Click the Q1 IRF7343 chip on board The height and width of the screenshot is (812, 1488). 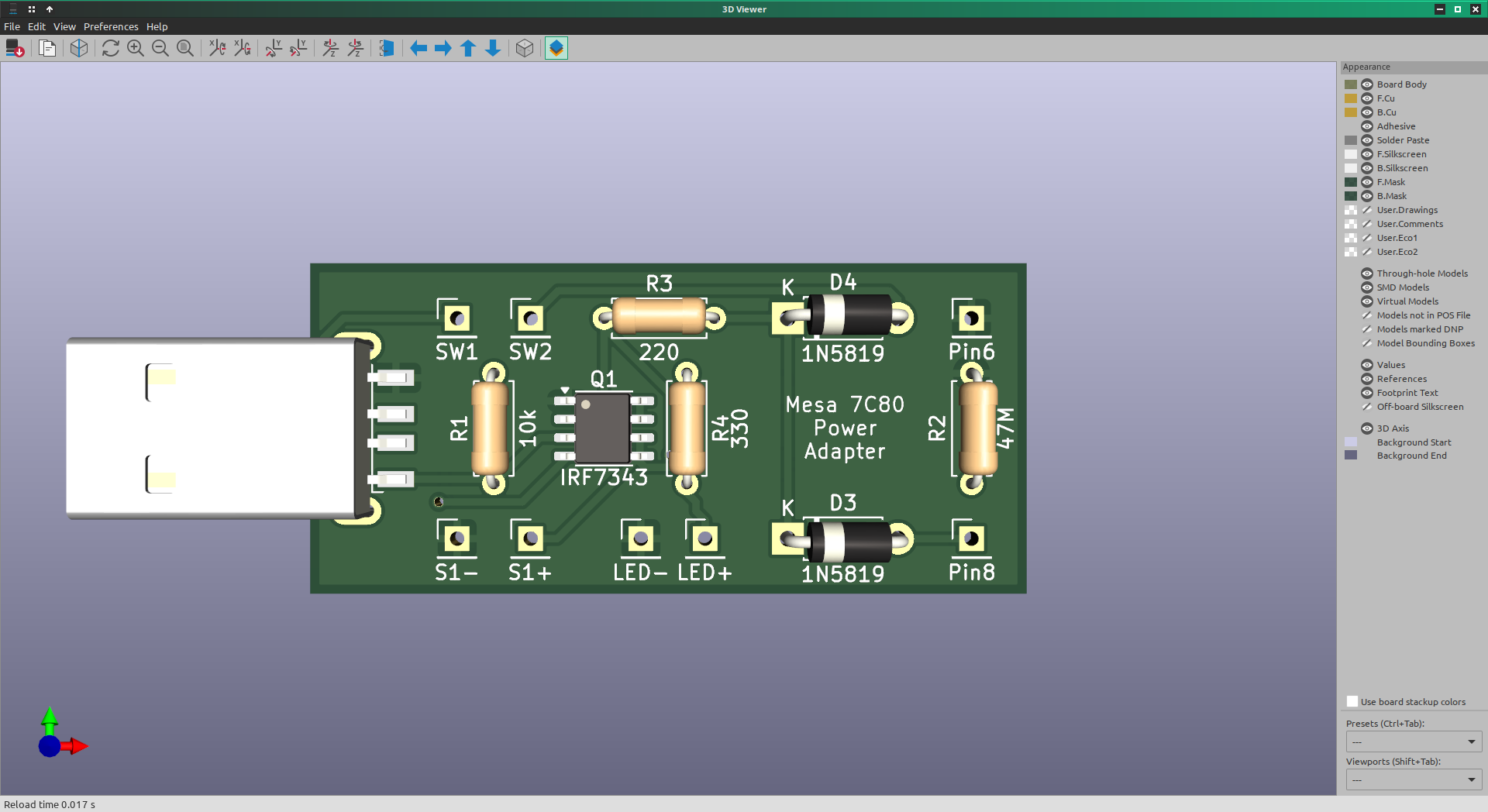tap(602, 428)
